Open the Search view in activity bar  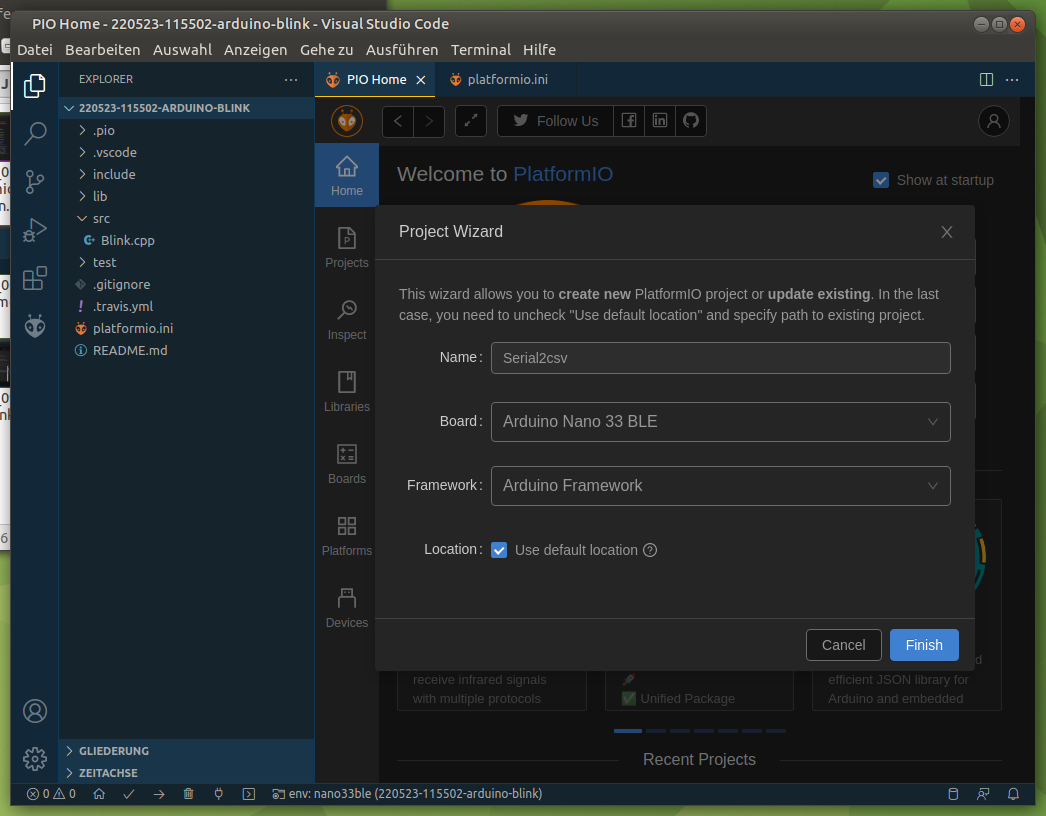click(x=35, y=133)
